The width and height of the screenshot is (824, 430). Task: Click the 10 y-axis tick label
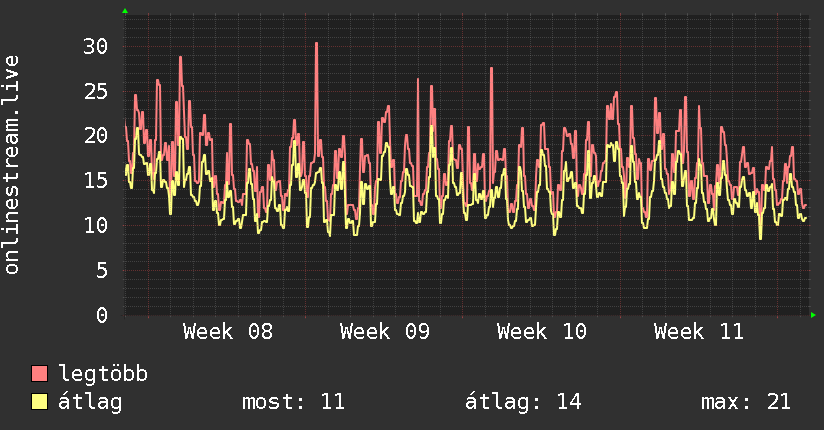[x=96, y=226]
